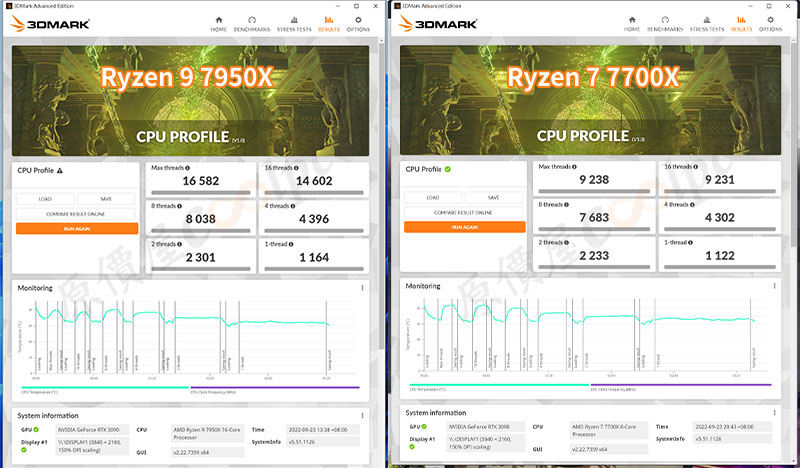This screenshot has height=468, width=800.
Task: Open STRESS TESTS tab in right 7700X window
Action: [707, 24]
